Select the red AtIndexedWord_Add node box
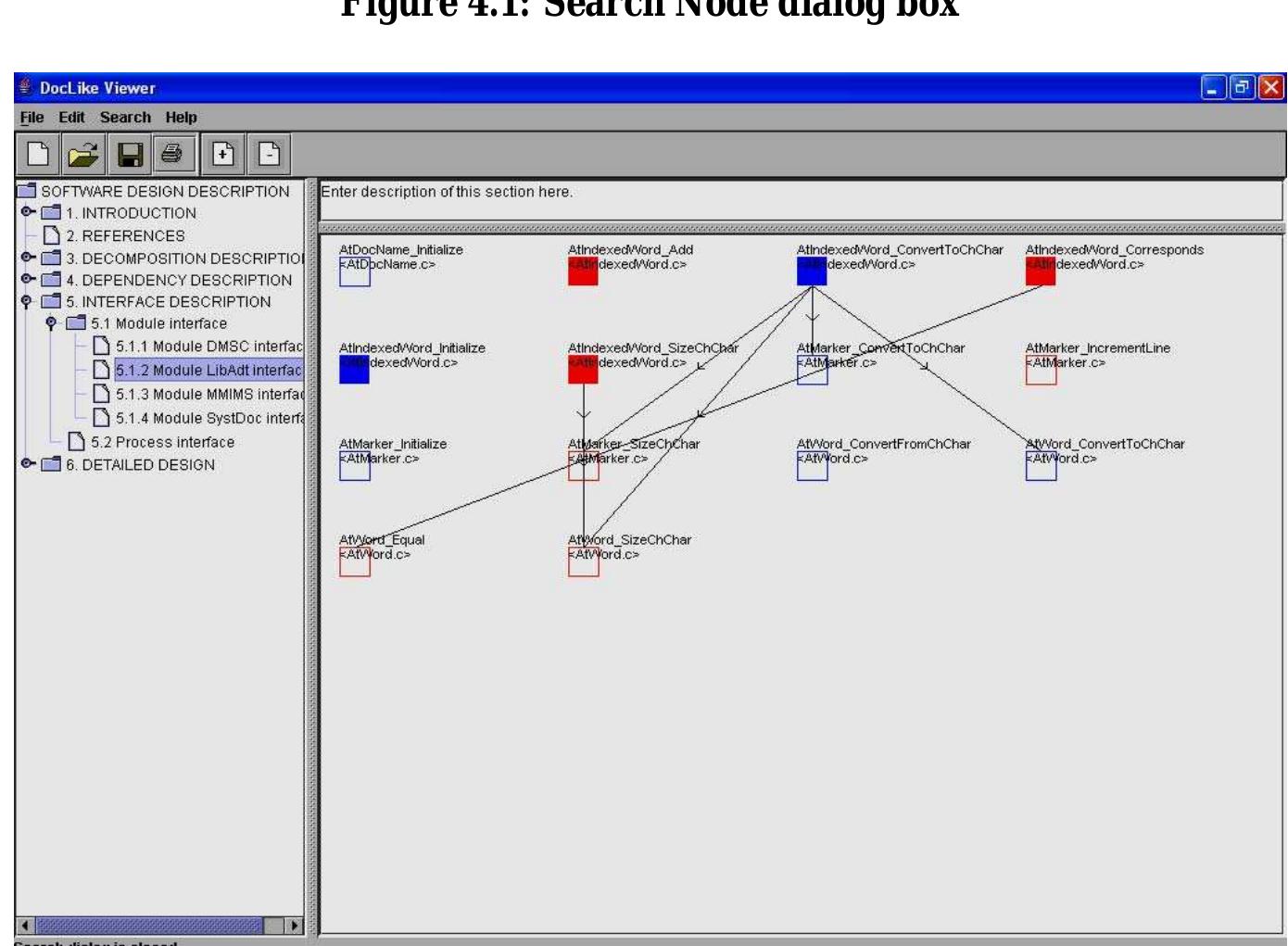The width and height of the screenshot is (1288, 946). (583, 271)
